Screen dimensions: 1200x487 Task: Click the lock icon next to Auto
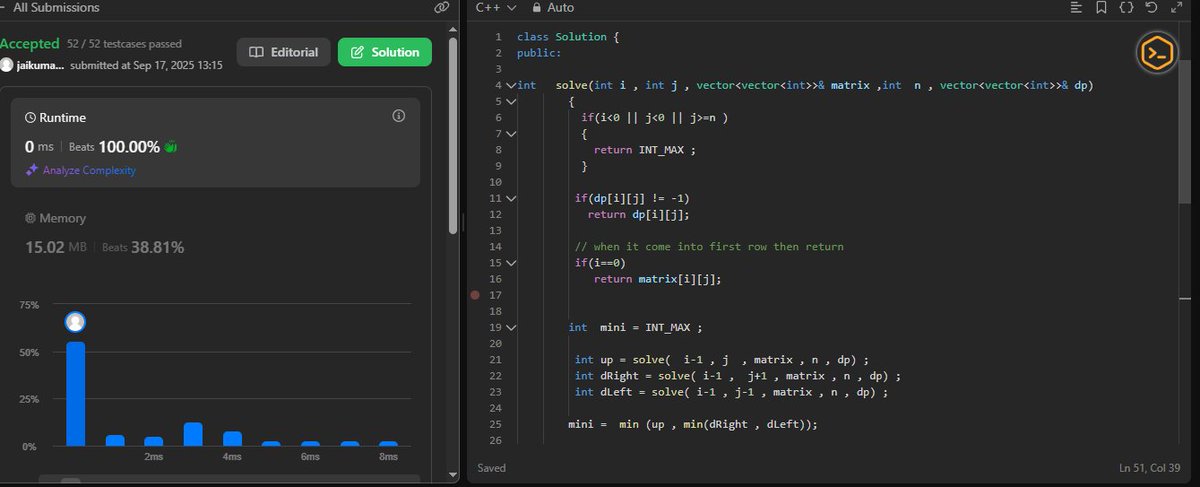point(537,7)
